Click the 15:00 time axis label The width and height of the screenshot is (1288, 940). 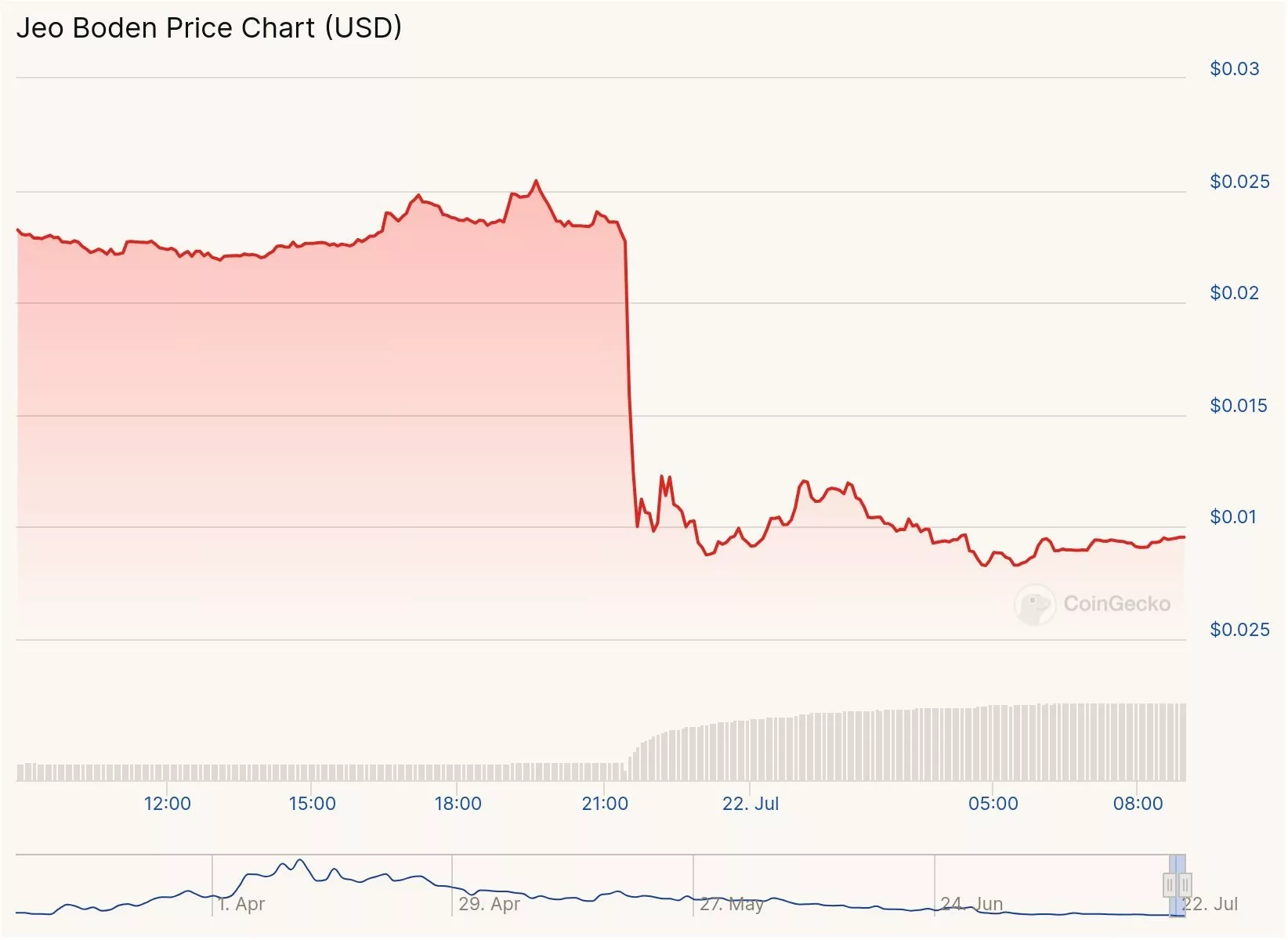point(312,804)
